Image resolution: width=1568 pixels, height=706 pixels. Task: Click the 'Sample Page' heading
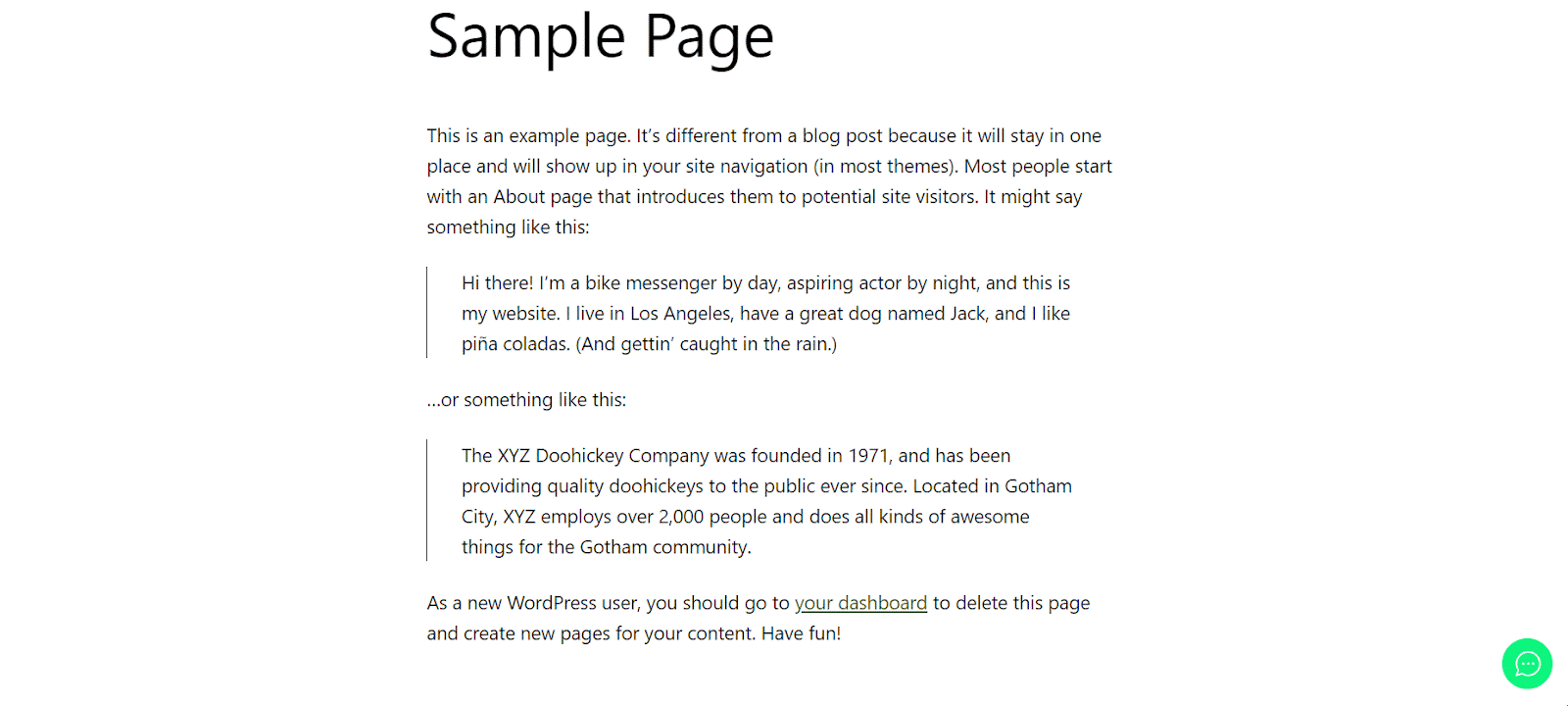pos(601,37)
